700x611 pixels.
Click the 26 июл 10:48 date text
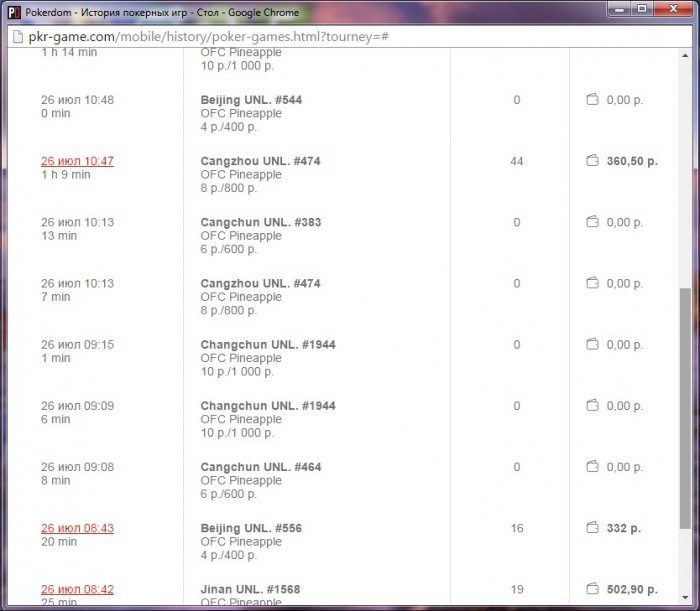[78, 100]
